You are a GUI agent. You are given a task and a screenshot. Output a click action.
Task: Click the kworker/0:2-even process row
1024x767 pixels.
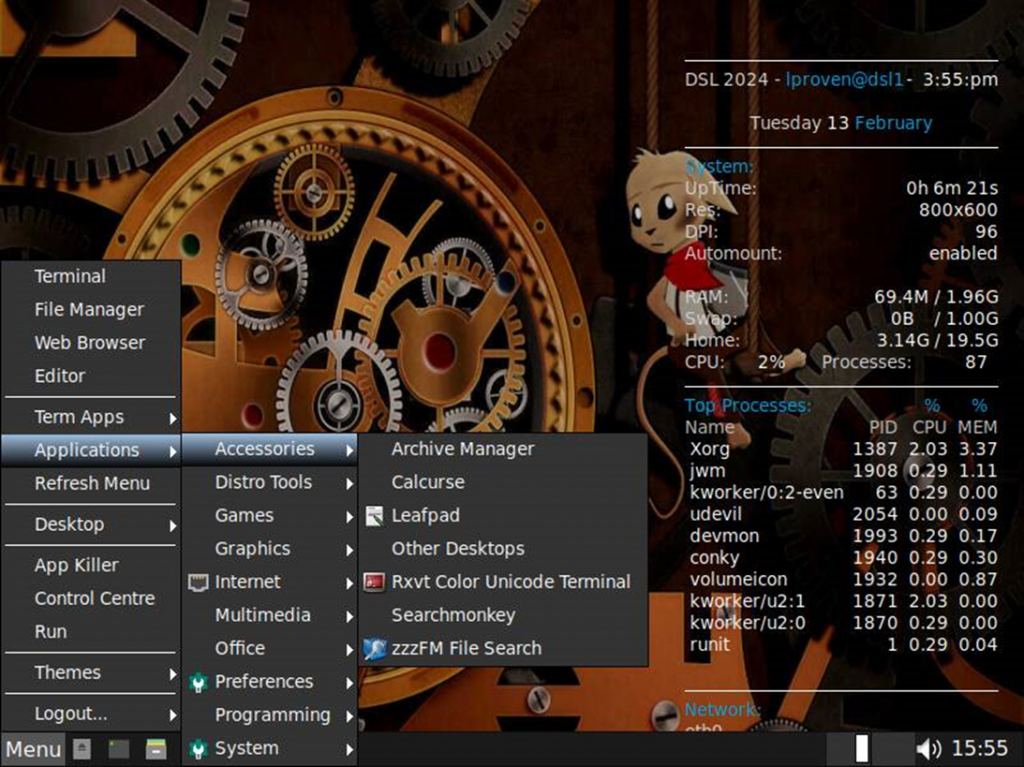click(x=842, y=493)
